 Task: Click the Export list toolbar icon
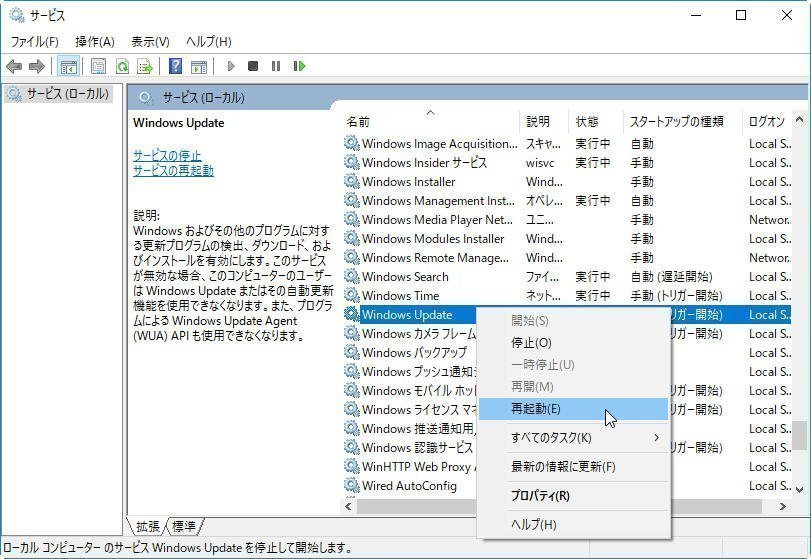[x=145, y=66]
